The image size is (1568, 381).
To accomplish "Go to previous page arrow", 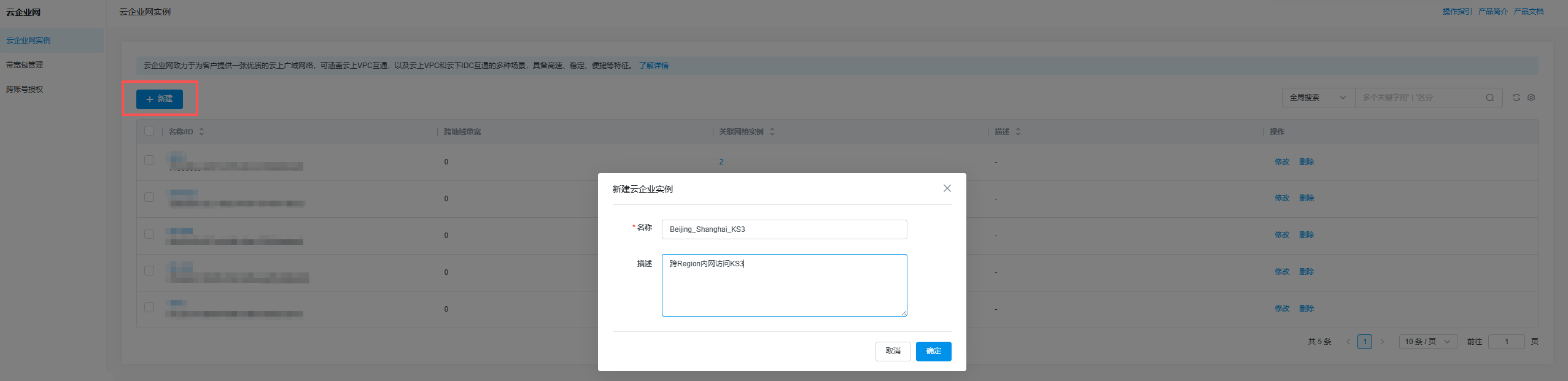I will click(x=1348, y=342).
